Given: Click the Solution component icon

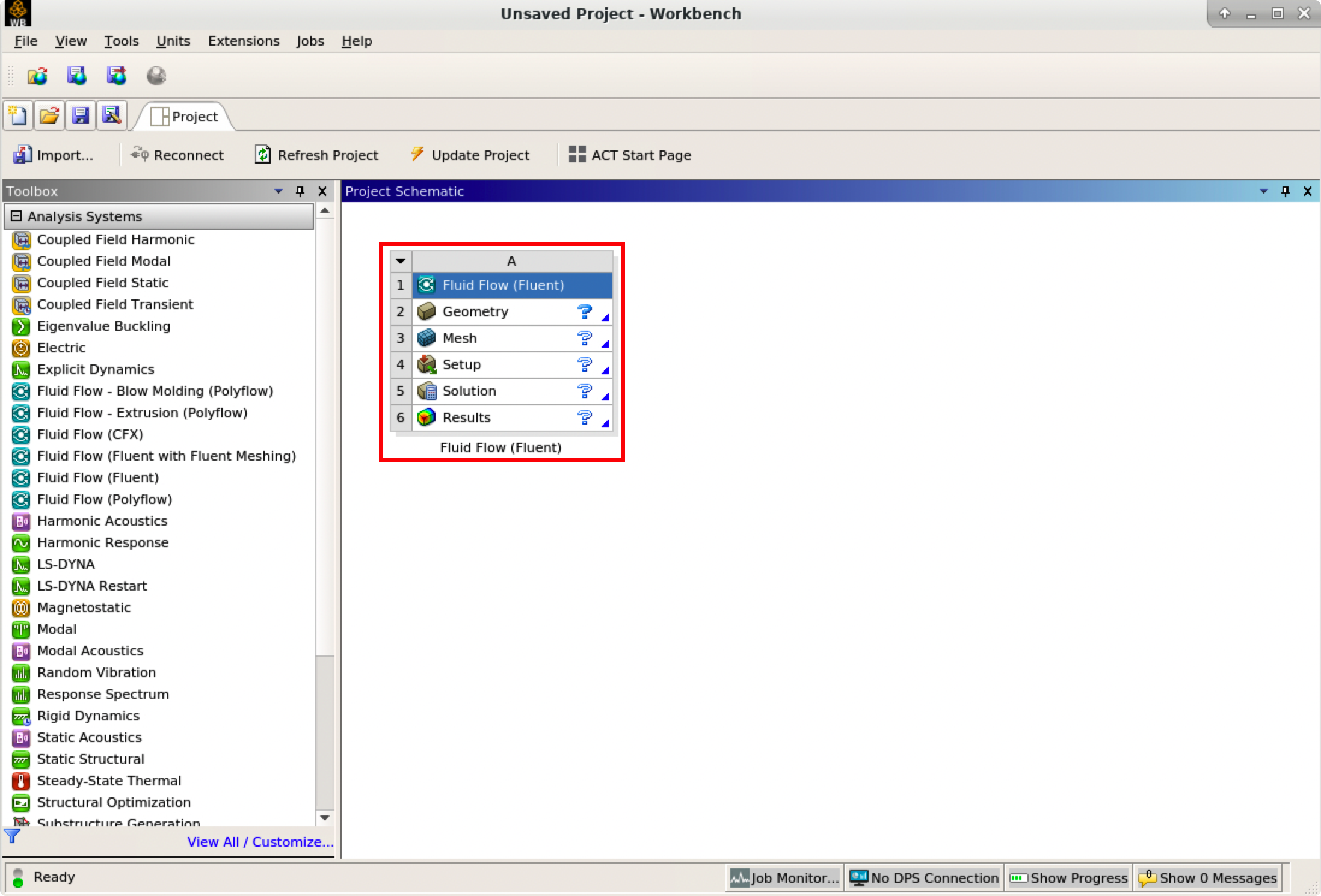Looking at the screenshot, I should tap(426, 390).
